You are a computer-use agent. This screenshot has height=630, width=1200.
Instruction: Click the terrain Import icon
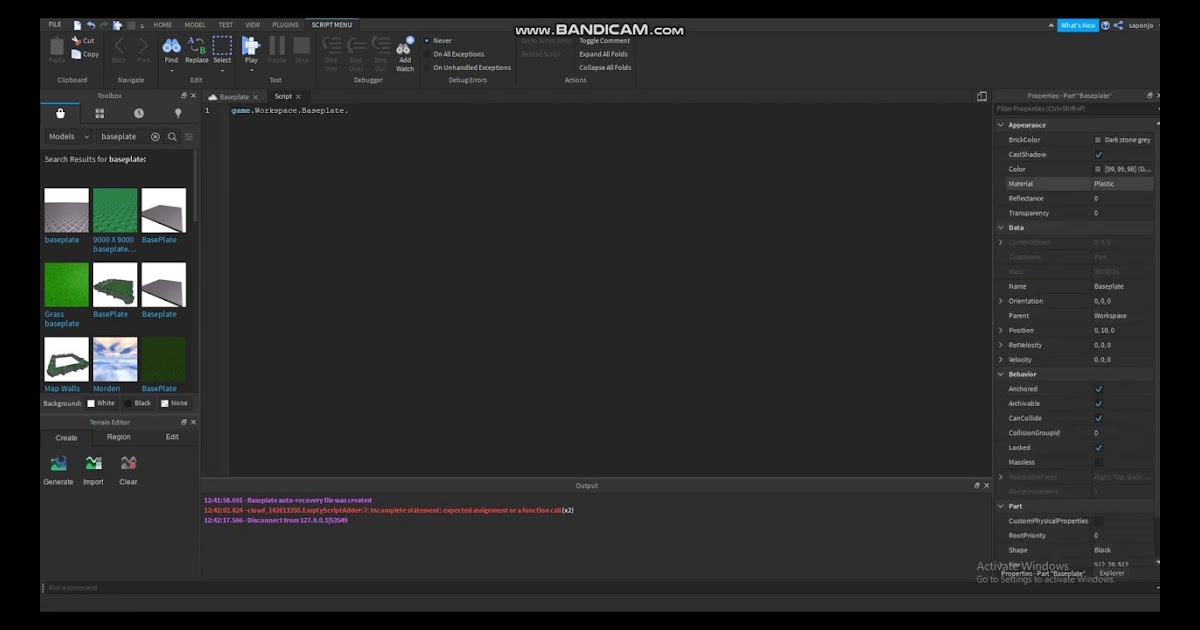(x=93, y=463)
